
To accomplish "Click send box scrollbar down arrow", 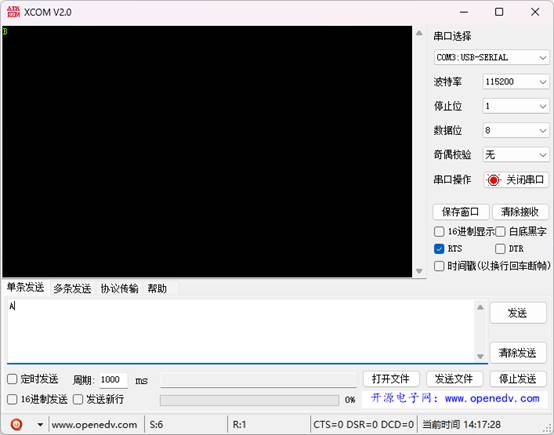I will 480,356.
